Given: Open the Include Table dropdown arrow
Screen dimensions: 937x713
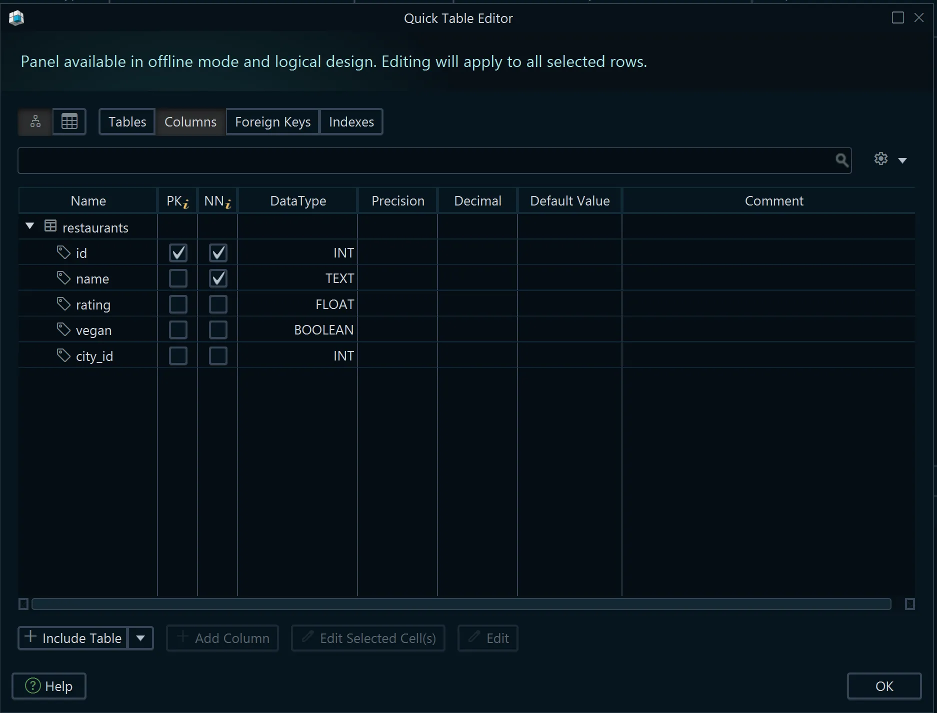Looking at the screenshot, I should (141, 638).
